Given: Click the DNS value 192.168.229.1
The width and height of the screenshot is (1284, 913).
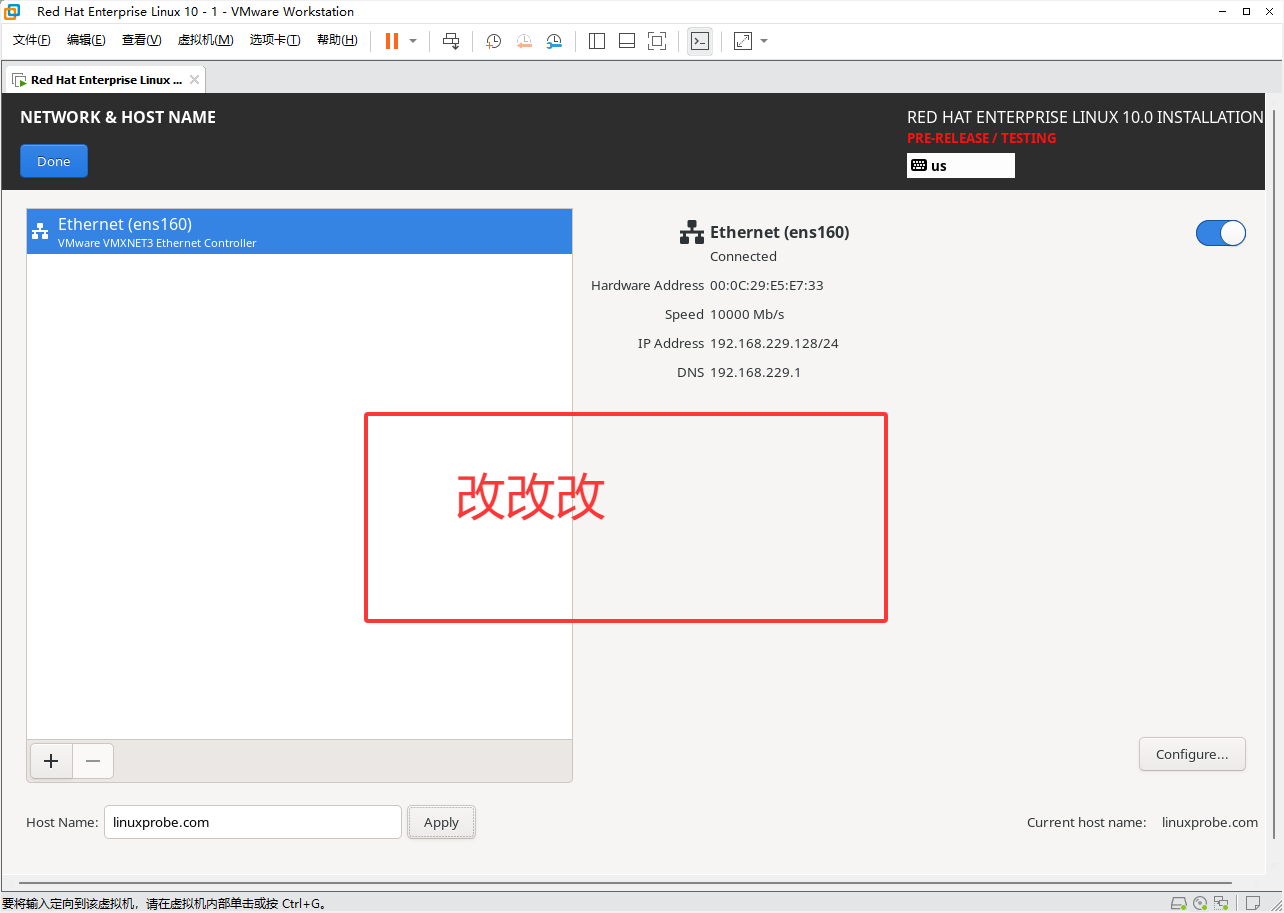Looking at the screenshot, I should click(x=755, y=372).
